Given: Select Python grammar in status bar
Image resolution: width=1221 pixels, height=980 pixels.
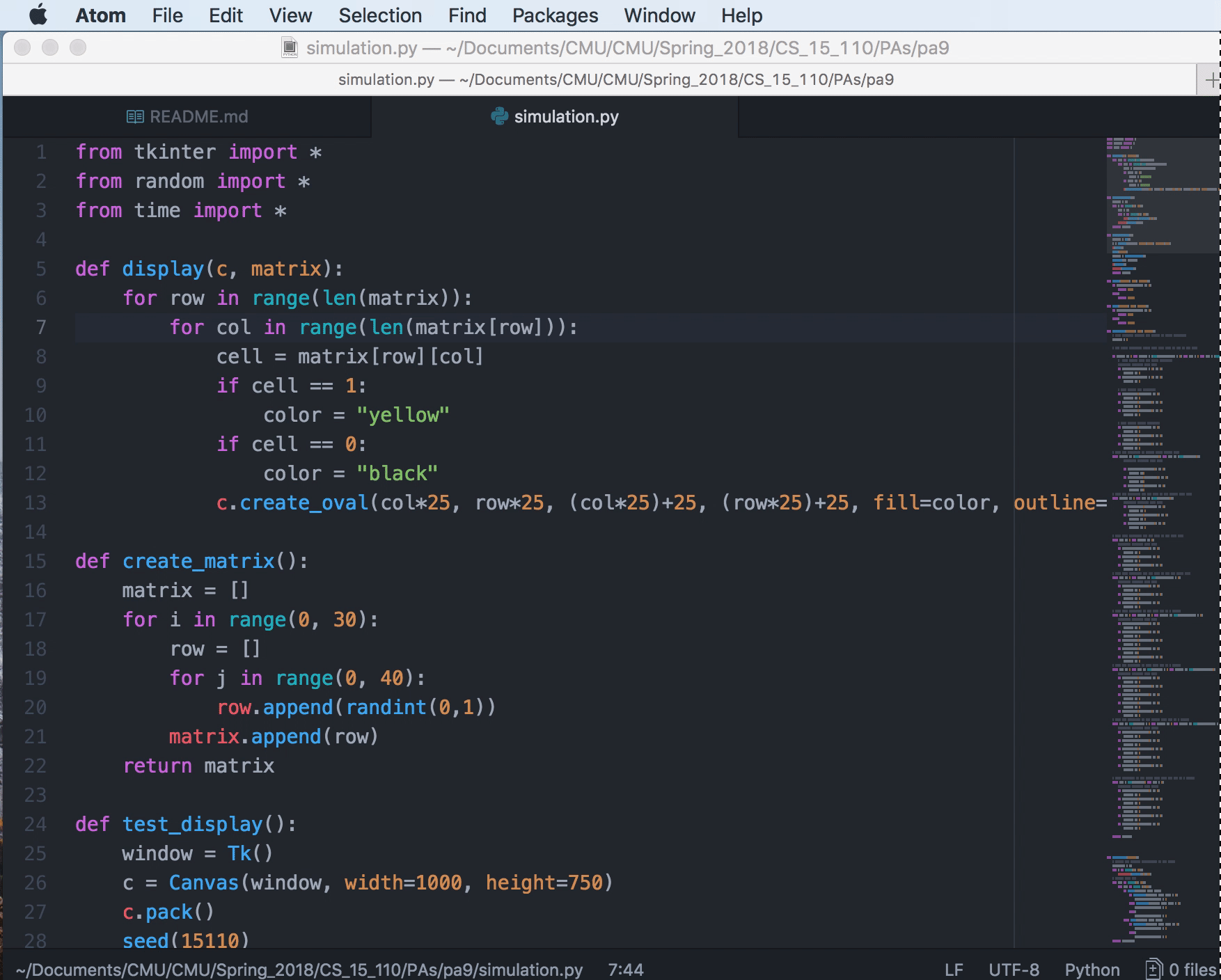Looking at the screenshot, I should click(1092, 970).
